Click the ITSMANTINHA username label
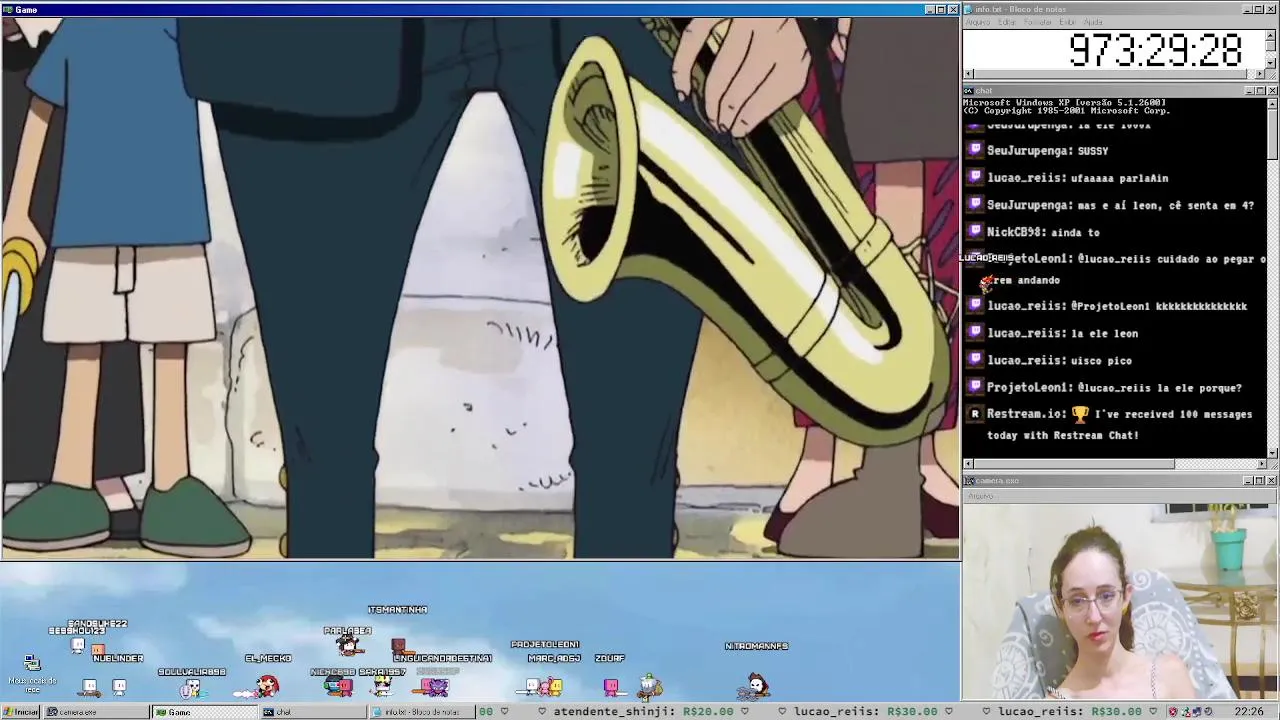The image size is (1280, 720). pos(397,609)
